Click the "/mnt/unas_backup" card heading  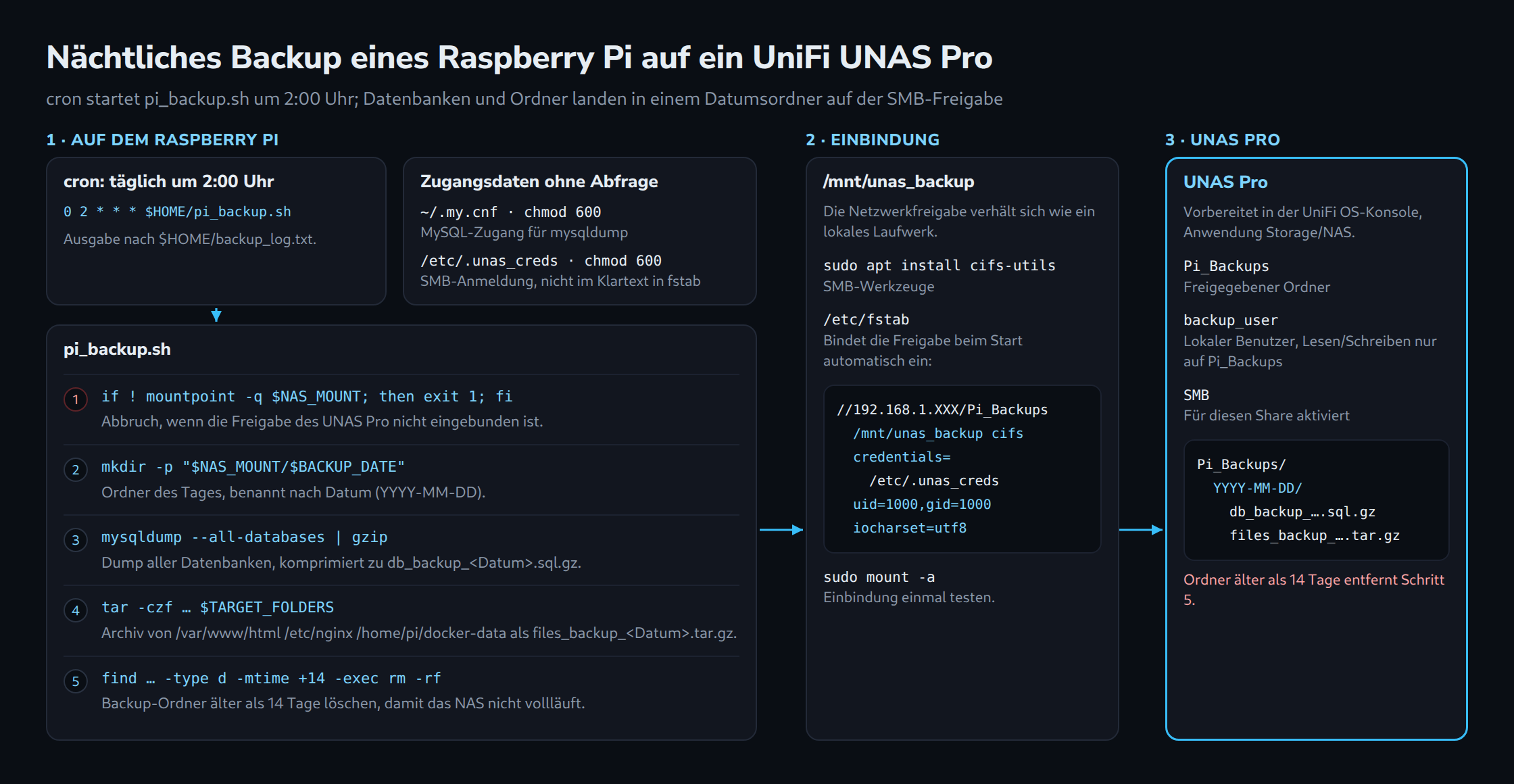click(899, 181)
